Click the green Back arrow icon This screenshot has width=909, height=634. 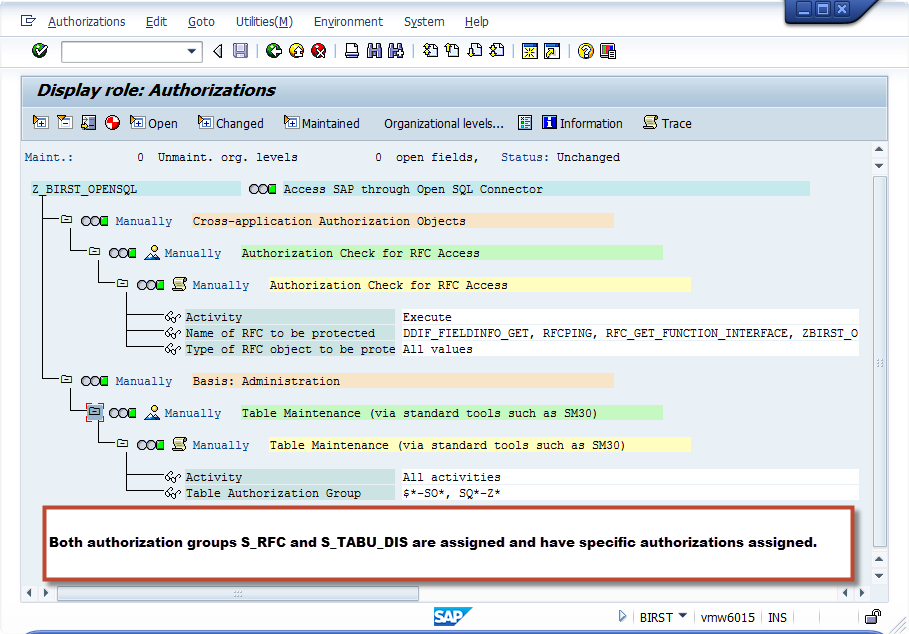(x=274, y=51)
